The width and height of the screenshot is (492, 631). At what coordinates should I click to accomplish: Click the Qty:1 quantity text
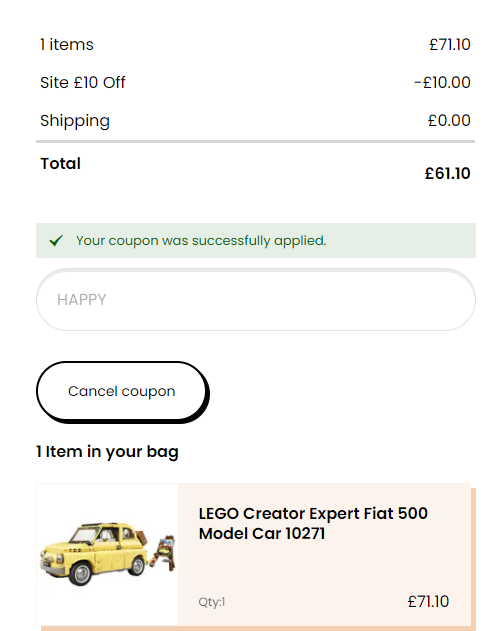(212, 602)
